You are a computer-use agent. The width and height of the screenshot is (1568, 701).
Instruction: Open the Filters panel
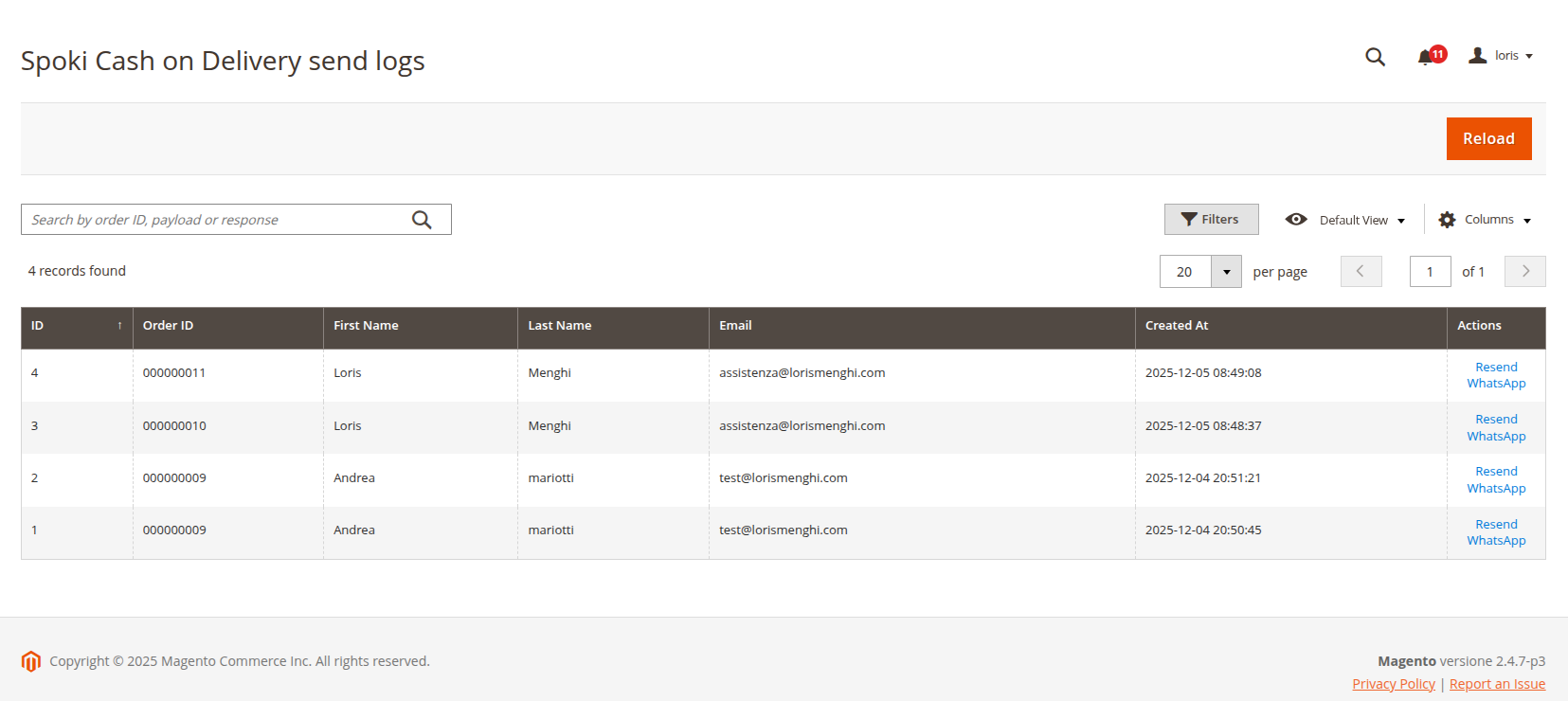tap(1211, 220)
